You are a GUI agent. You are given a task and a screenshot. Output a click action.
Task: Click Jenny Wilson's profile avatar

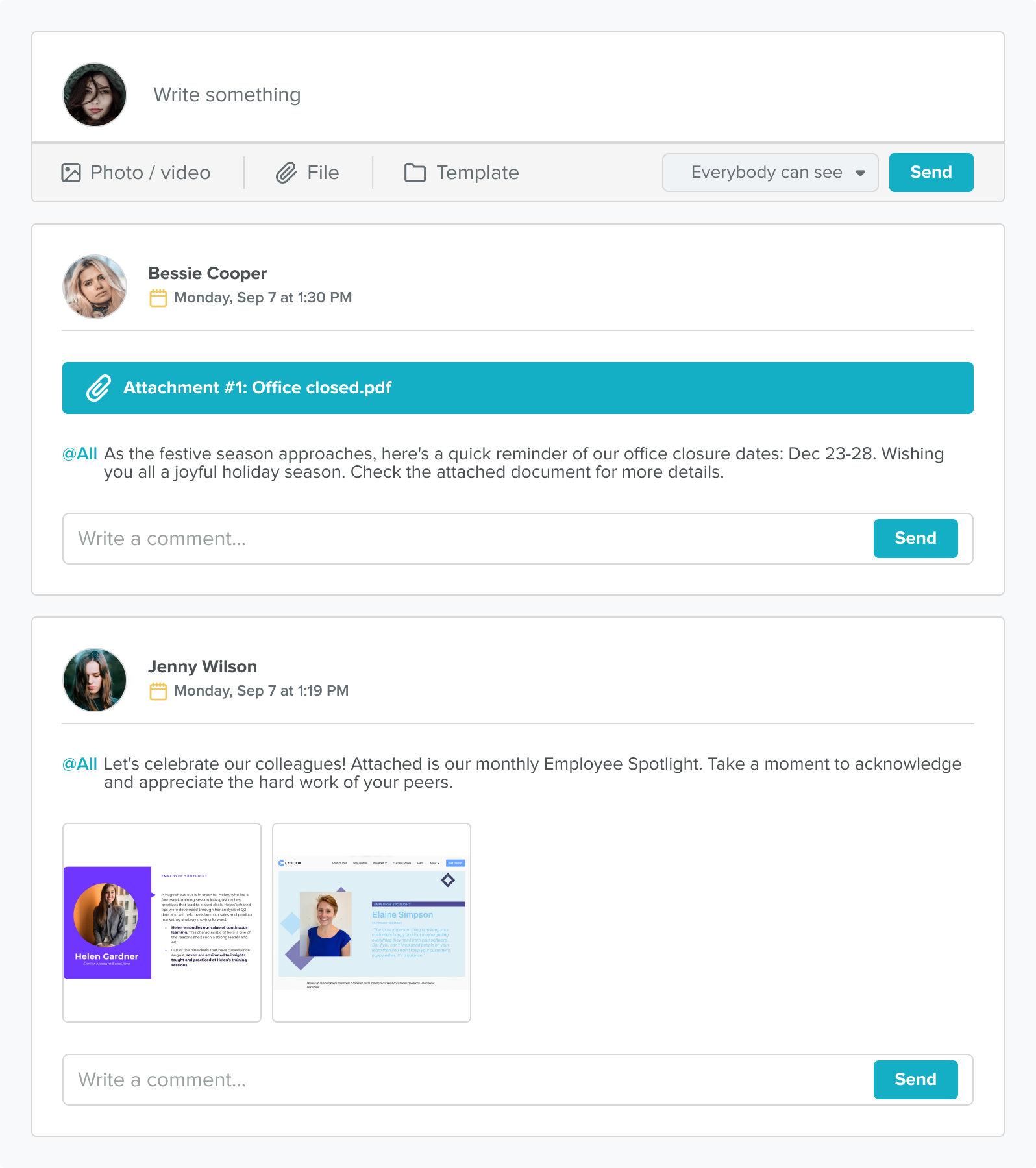point(95,679)
